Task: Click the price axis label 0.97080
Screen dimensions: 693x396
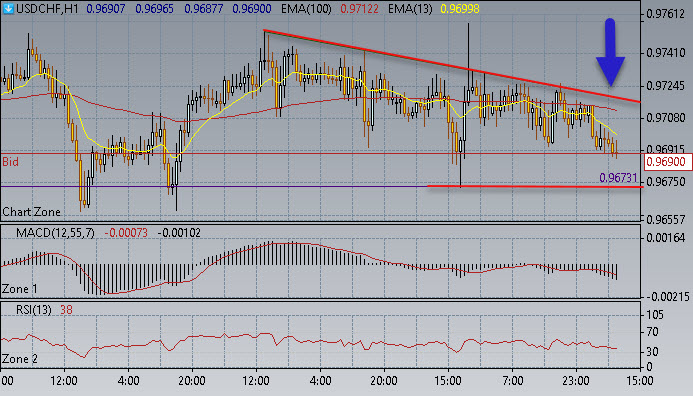Action: point(665,118)
